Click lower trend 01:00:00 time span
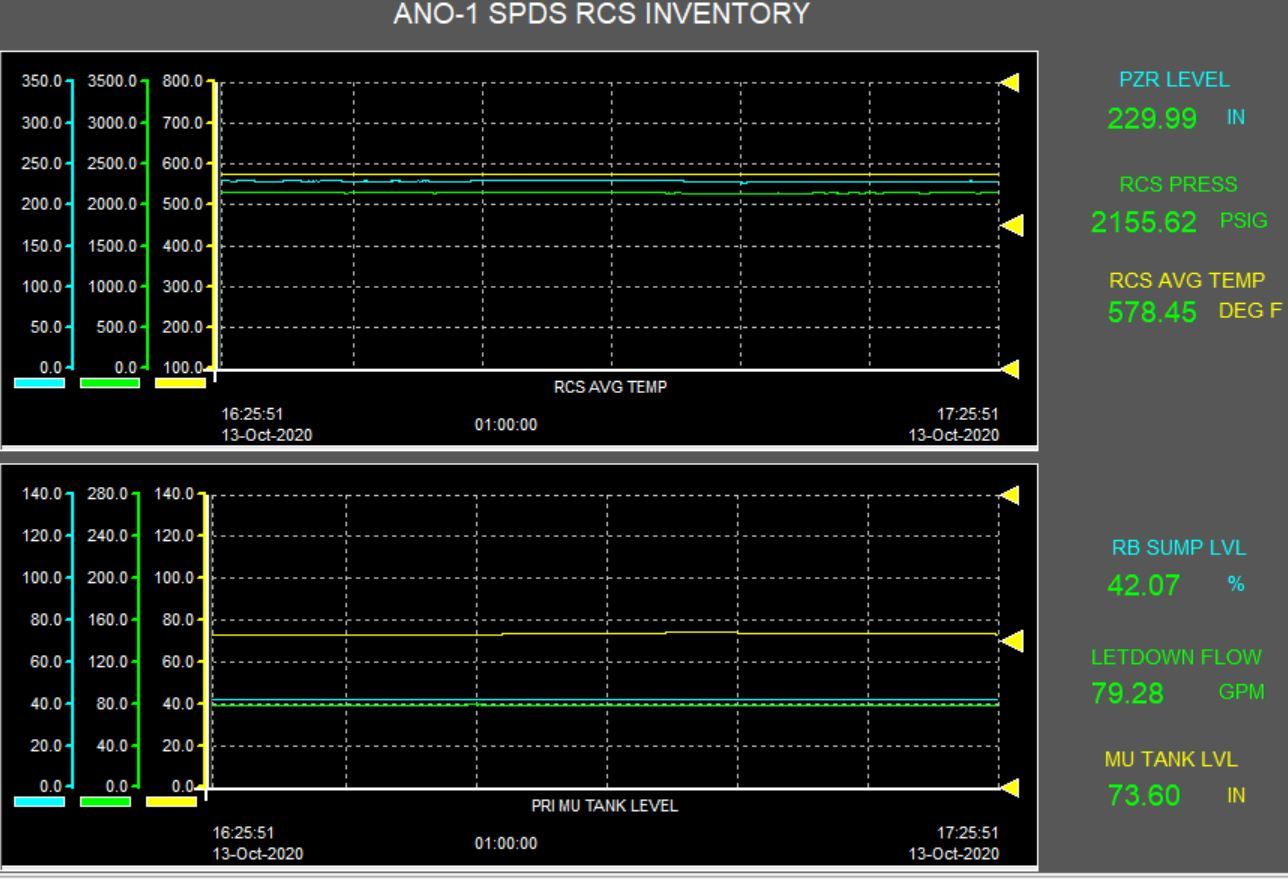Viewport: 1288px width, 879px height. coord(506,843)
